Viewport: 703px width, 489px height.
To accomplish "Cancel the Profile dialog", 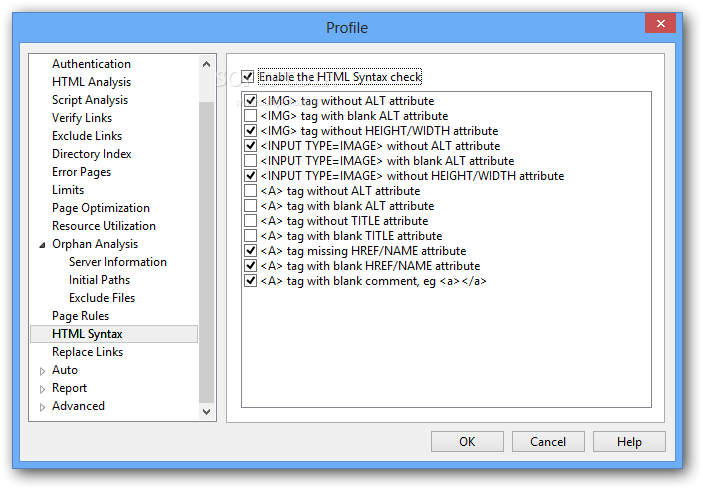I will pos(548,441).
